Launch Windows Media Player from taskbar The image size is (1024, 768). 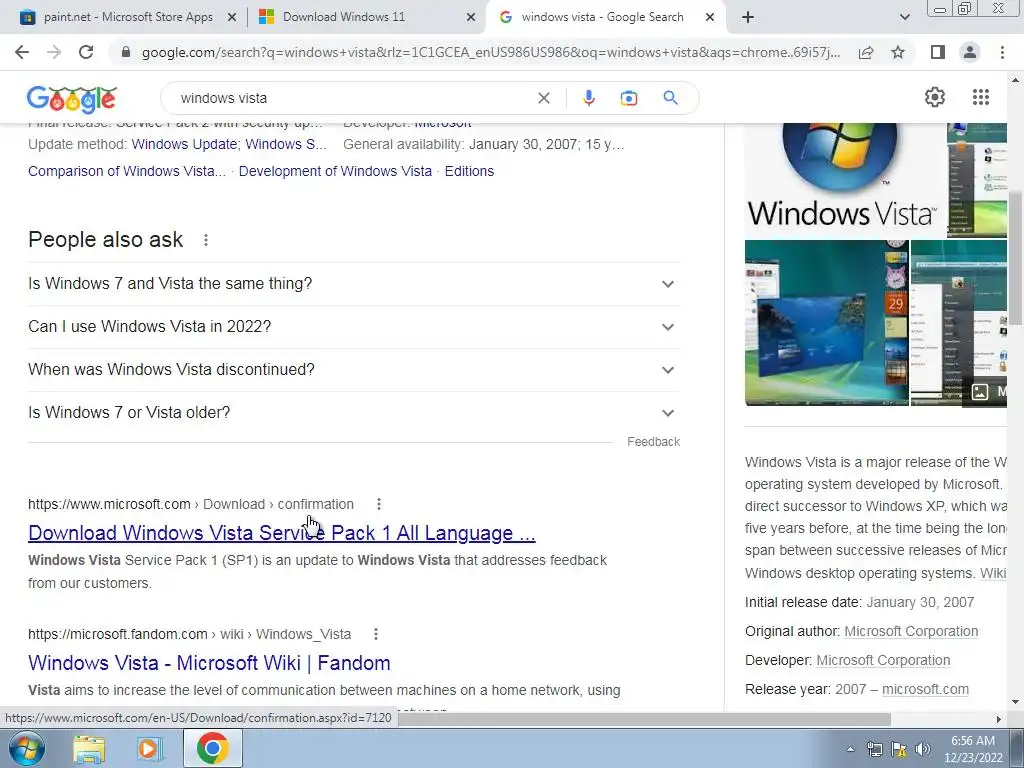tap(150, 748)
